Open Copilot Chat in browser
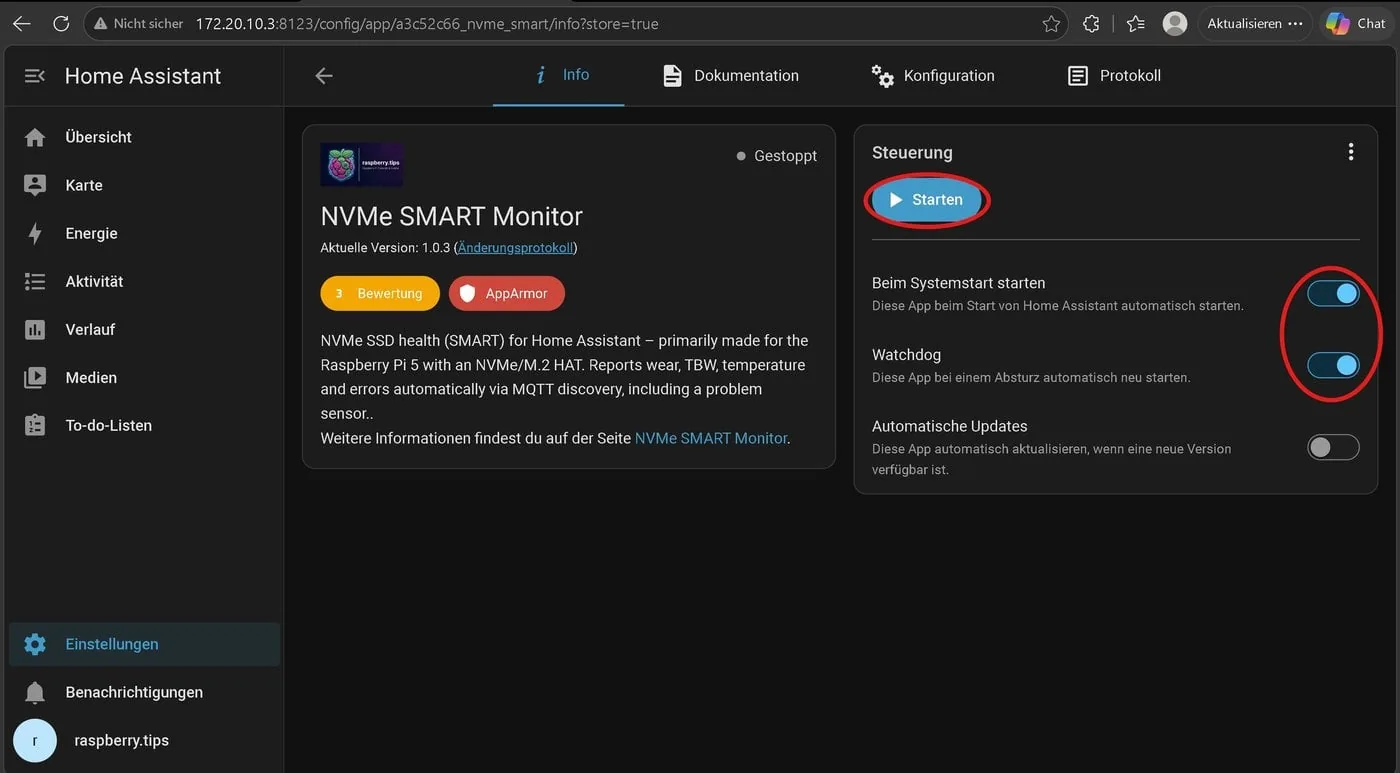The image size is (1400, 773). point(1355,23)
